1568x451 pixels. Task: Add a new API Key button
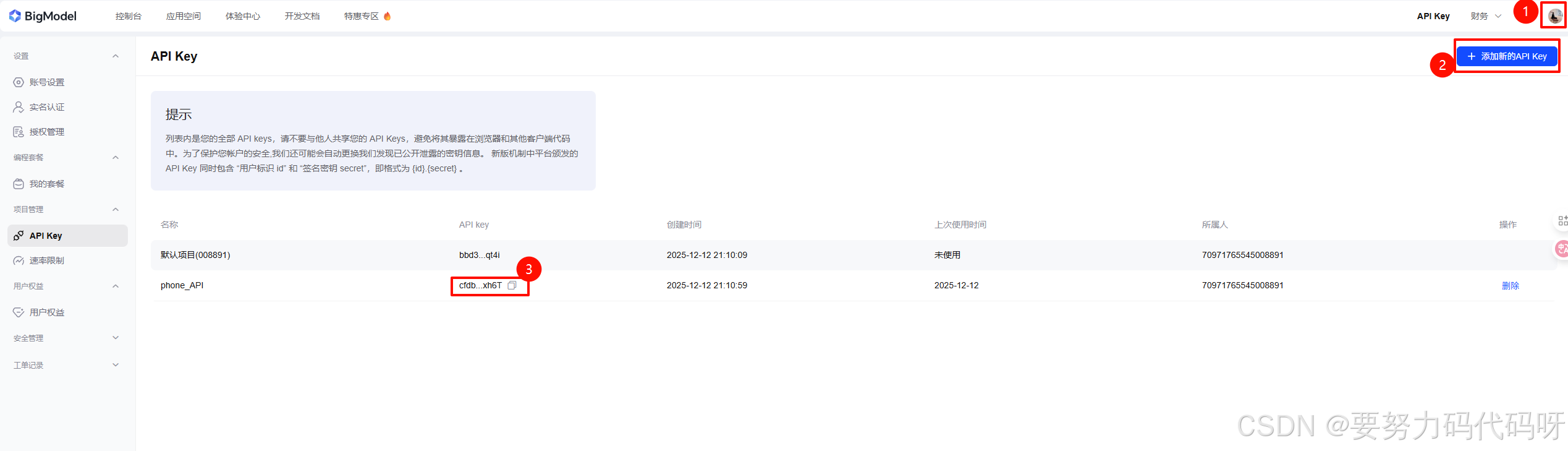coord(1507,56)
